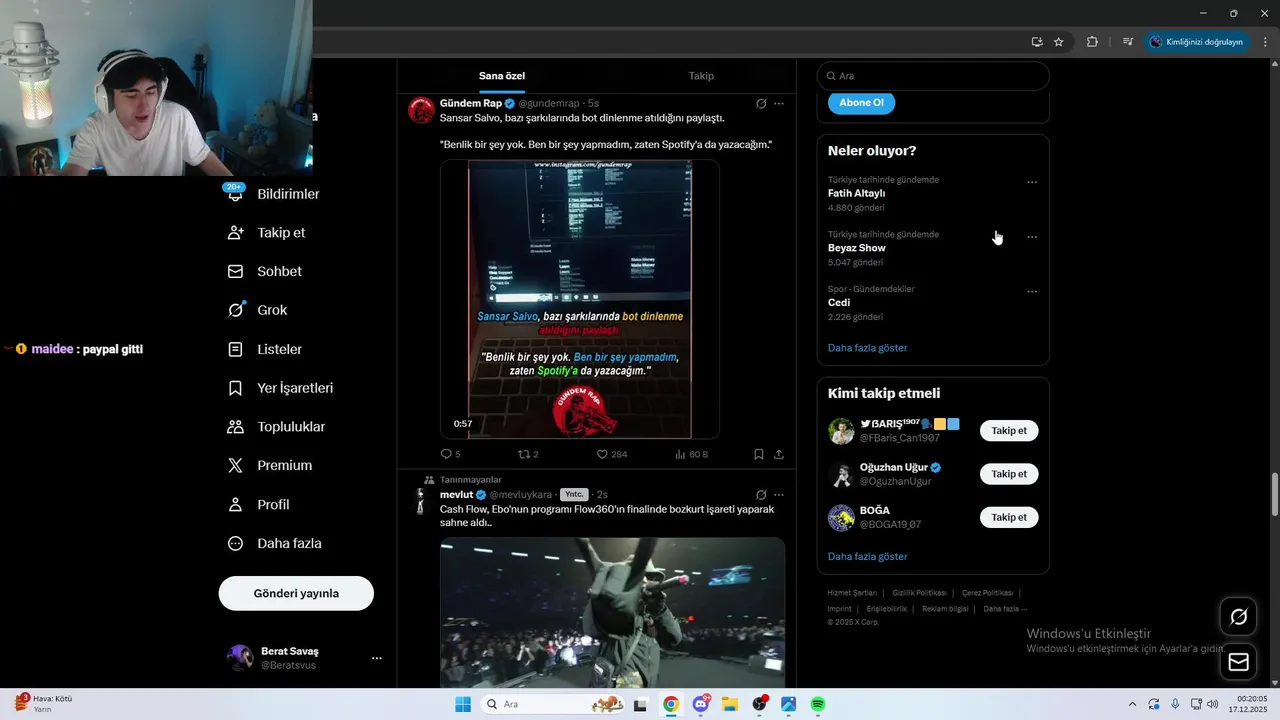Switch to Takip tab
This screenshot has width=1280, height=720.
(x=701, y=76)
